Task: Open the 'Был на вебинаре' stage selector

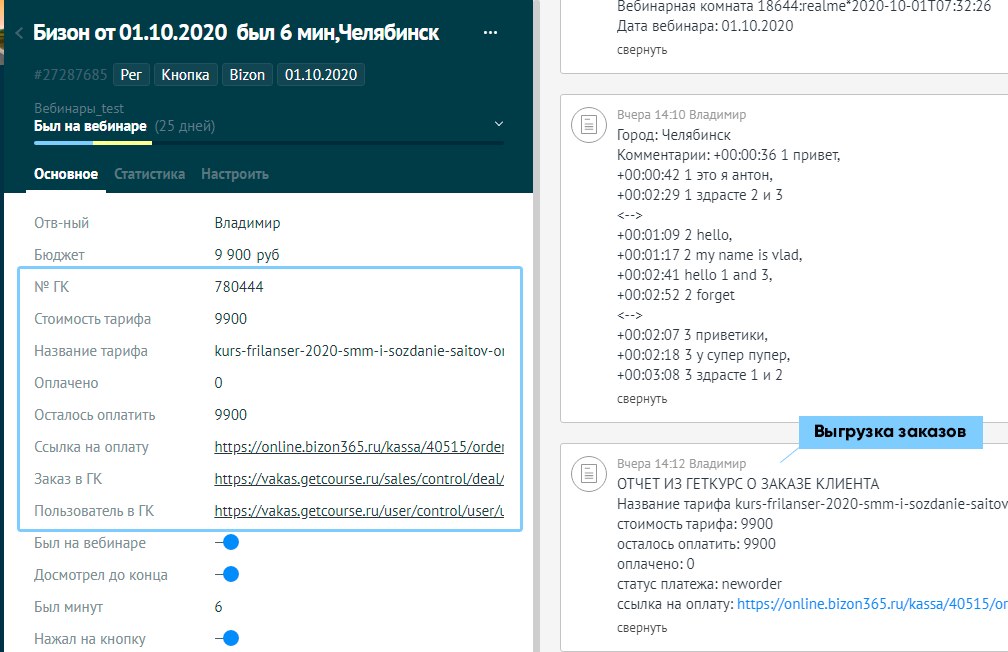Action: coord(91,126)
